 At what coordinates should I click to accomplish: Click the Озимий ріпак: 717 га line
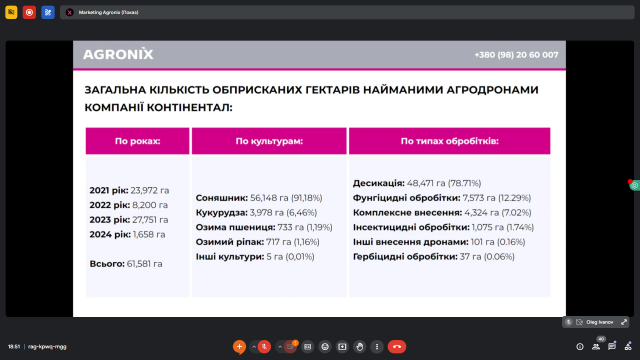tap(258, 242)
